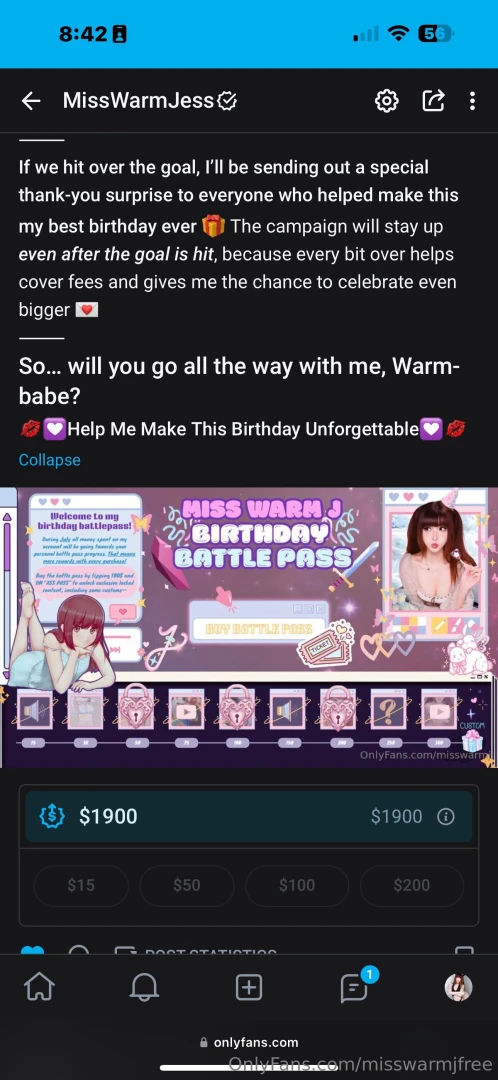Viewport: 498px width, 1080px height.
Task: Open the notifications bell
Action: pos(144,988)
